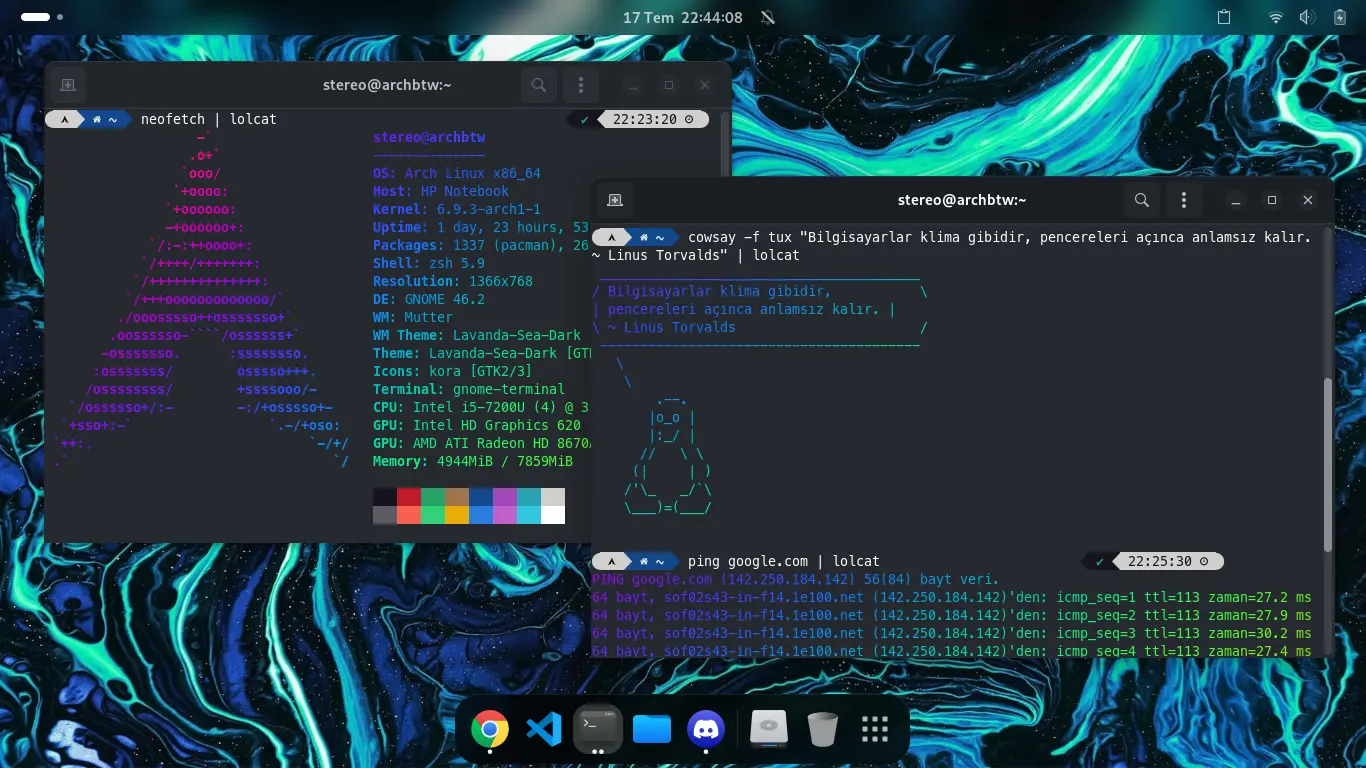
Task: Click the 22:23:20 prompt timestamp
Action: pos(645,119)
